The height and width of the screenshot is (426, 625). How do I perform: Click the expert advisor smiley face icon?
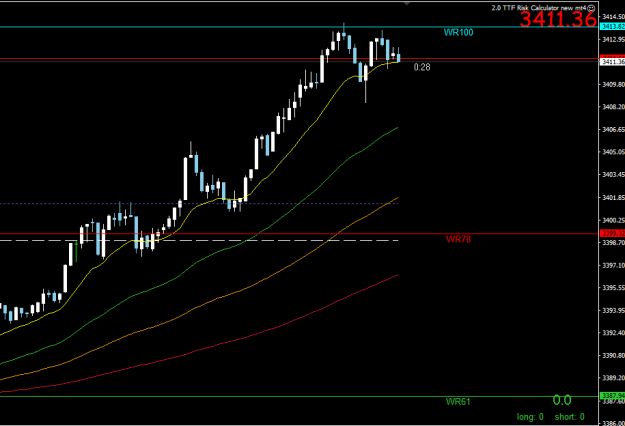click(592, 8)
